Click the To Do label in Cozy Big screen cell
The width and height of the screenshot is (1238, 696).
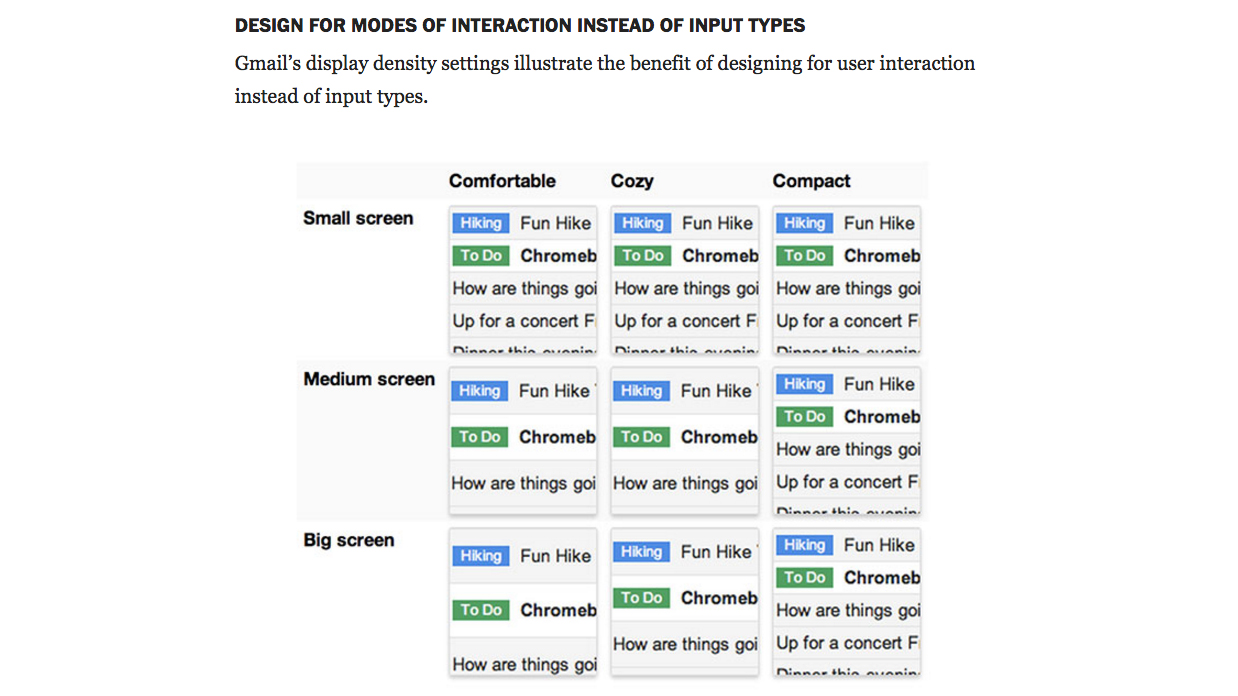pyautogui.click(x=641, y=597)
